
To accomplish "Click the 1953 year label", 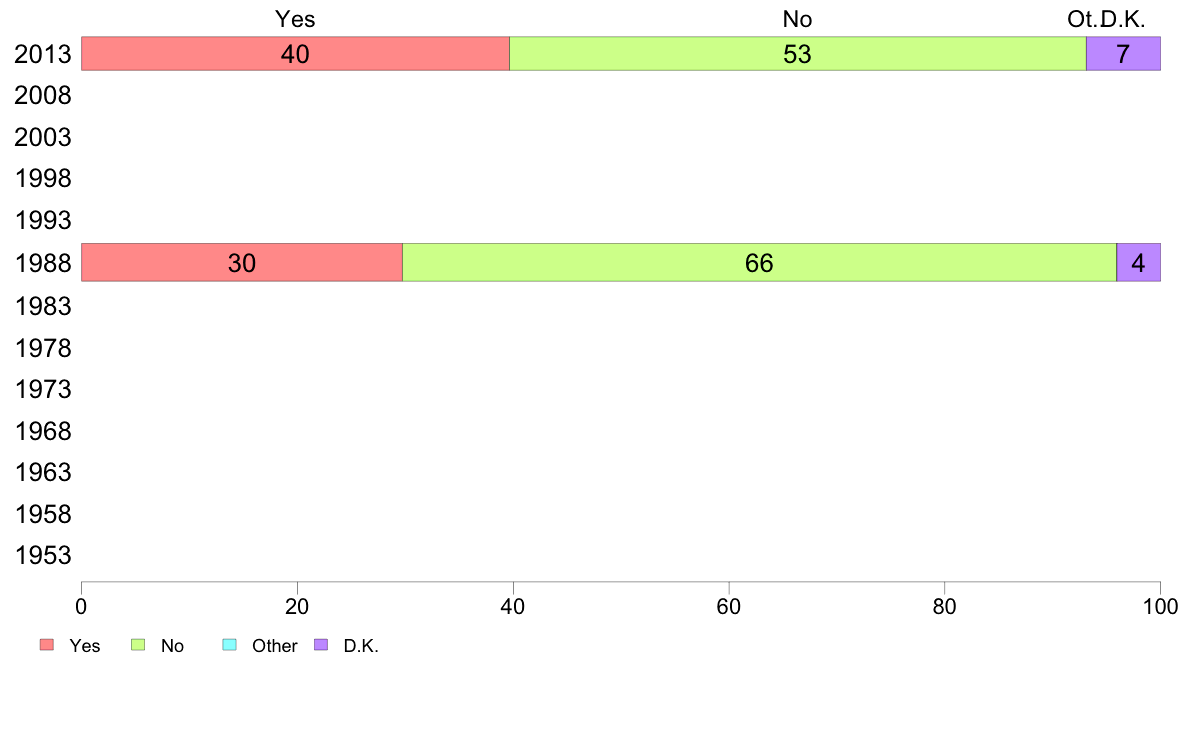I will coord(43,556).
